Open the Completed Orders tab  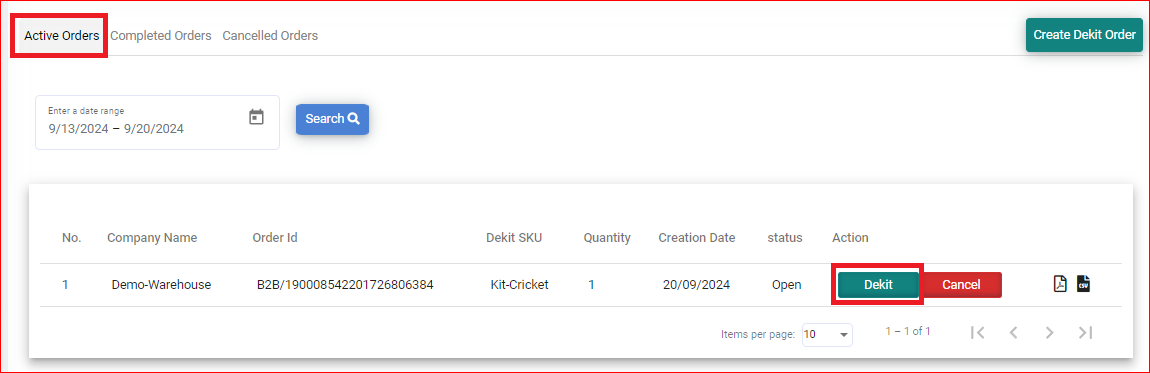coord(161,35)
